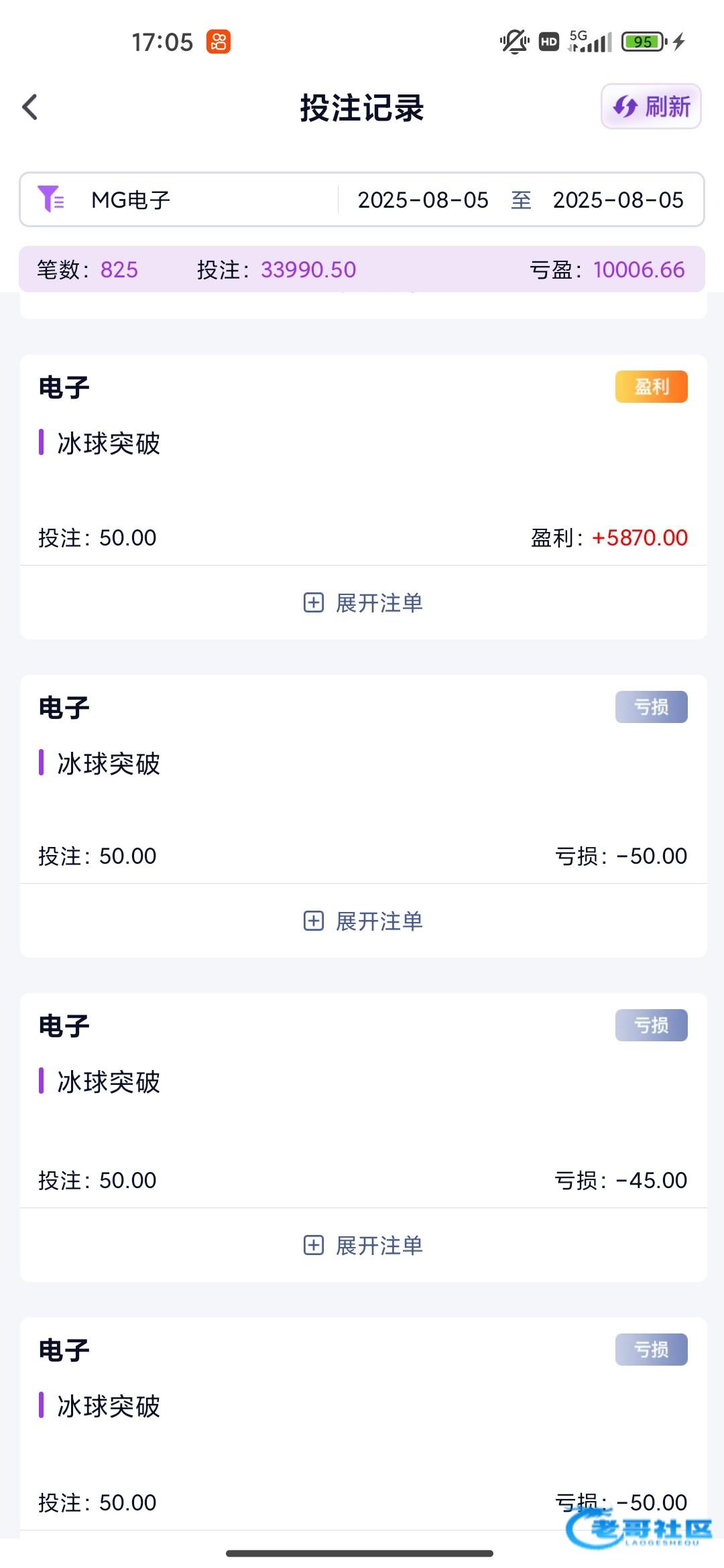The image size is (724, 1568).
Task: Select the start date 2025-08-05
Action: pyautogui.click(x=423, y=200)
